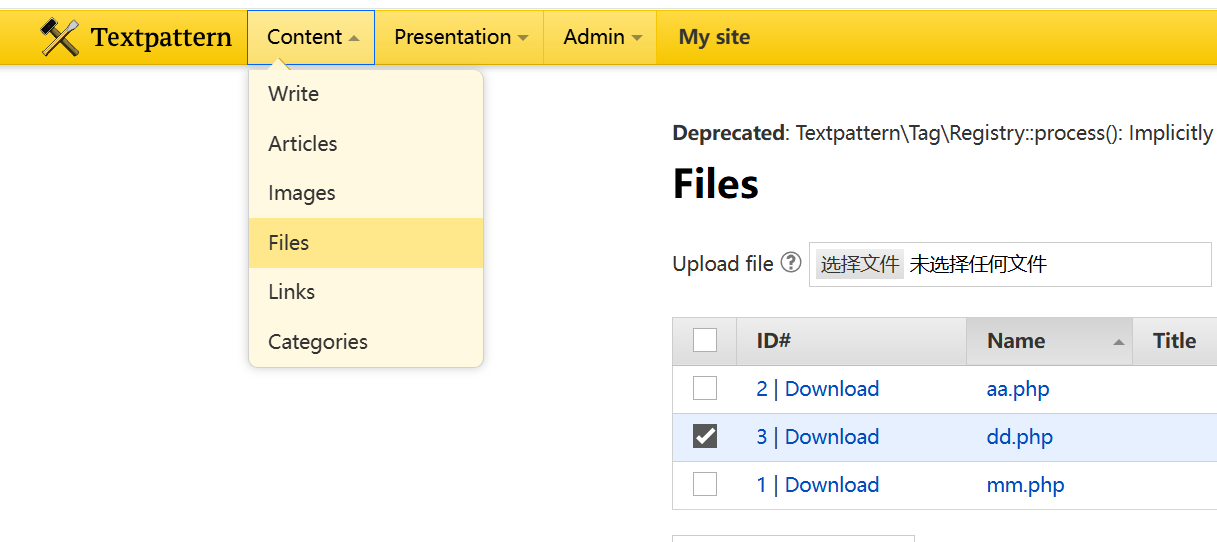Uncheck the checkbox for dd.php row
Image resolution: width=1217 pixels, height=542 pixels.
click(x=705, y=436)
